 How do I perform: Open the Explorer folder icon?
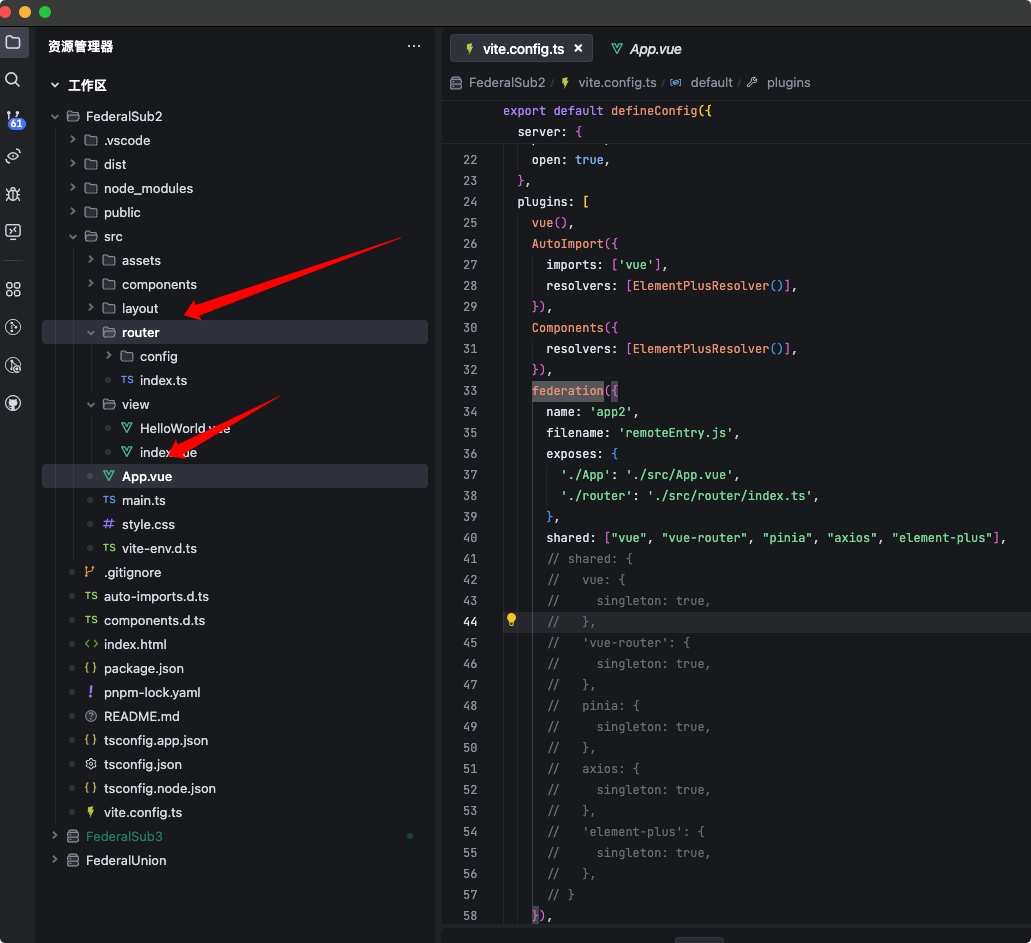(13, 43)
